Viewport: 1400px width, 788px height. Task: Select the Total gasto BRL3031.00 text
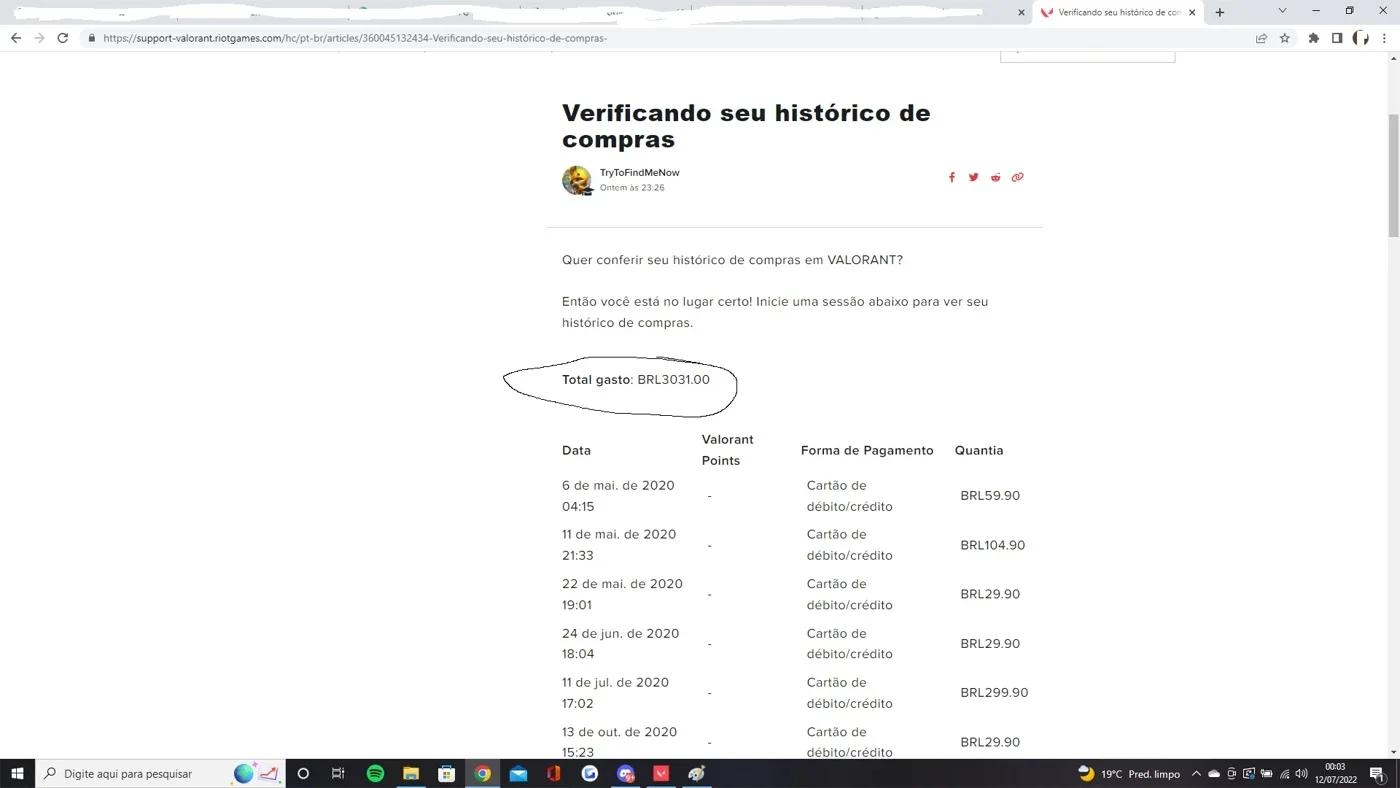click(636, 380)
